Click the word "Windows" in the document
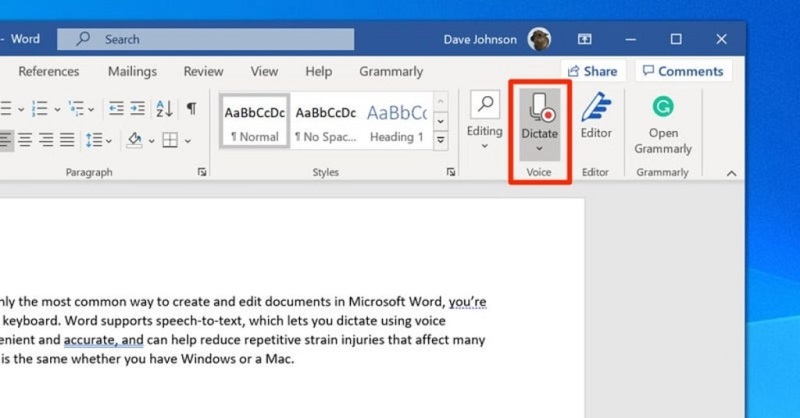The width and height of the screenshot is (800, 418). click(208, 359)
